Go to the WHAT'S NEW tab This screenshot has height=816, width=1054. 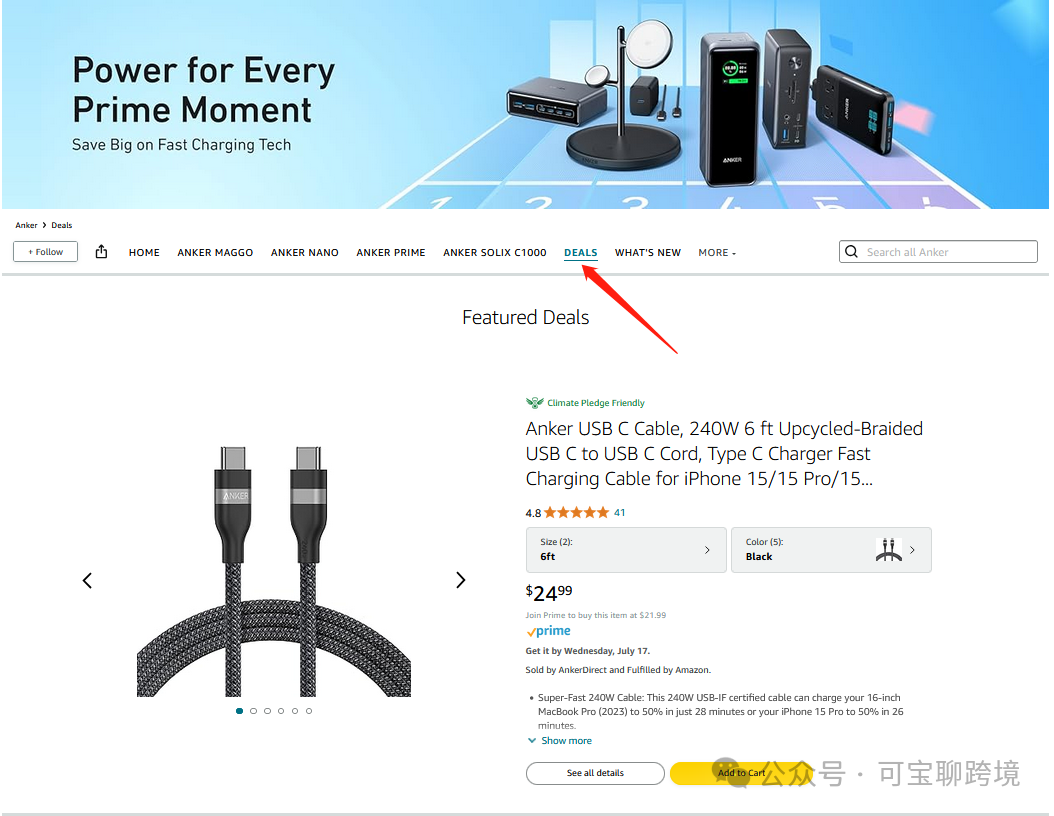click(647, 253)
